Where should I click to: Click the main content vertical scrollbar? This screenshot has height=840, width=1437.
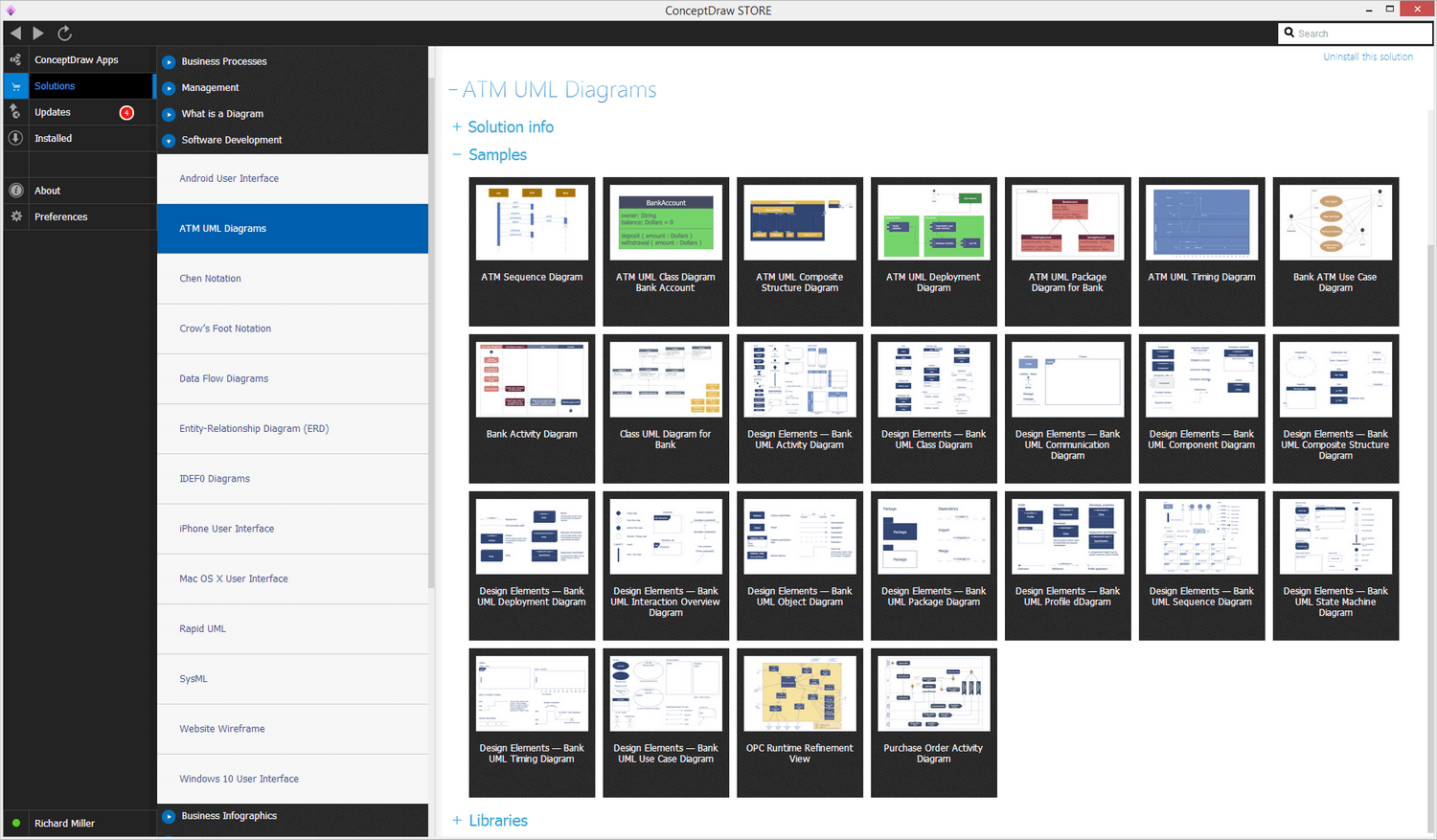tap(1432, 536)
